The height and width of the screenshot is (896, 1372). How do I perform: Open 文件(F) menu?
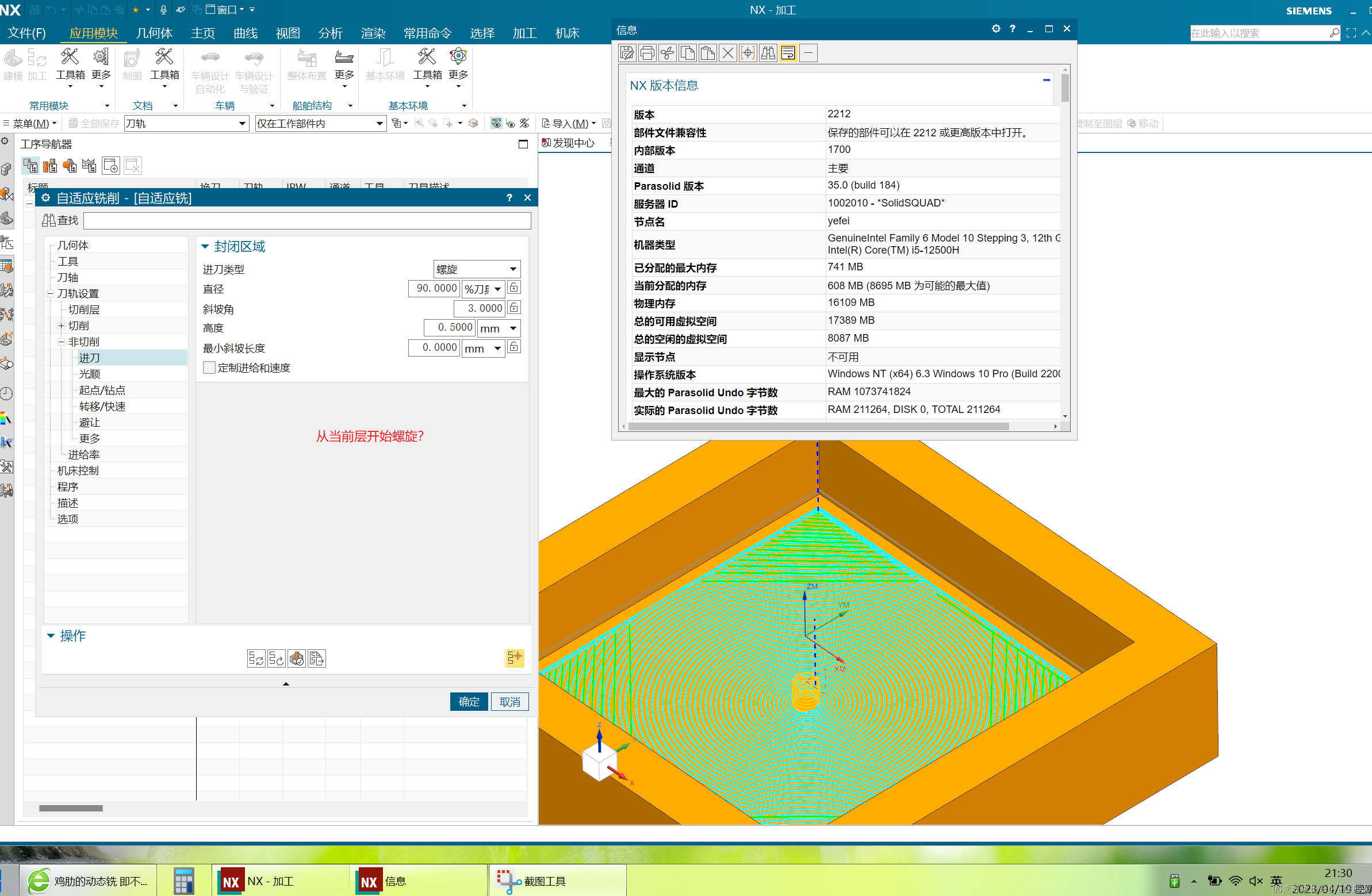pos(26,33)
